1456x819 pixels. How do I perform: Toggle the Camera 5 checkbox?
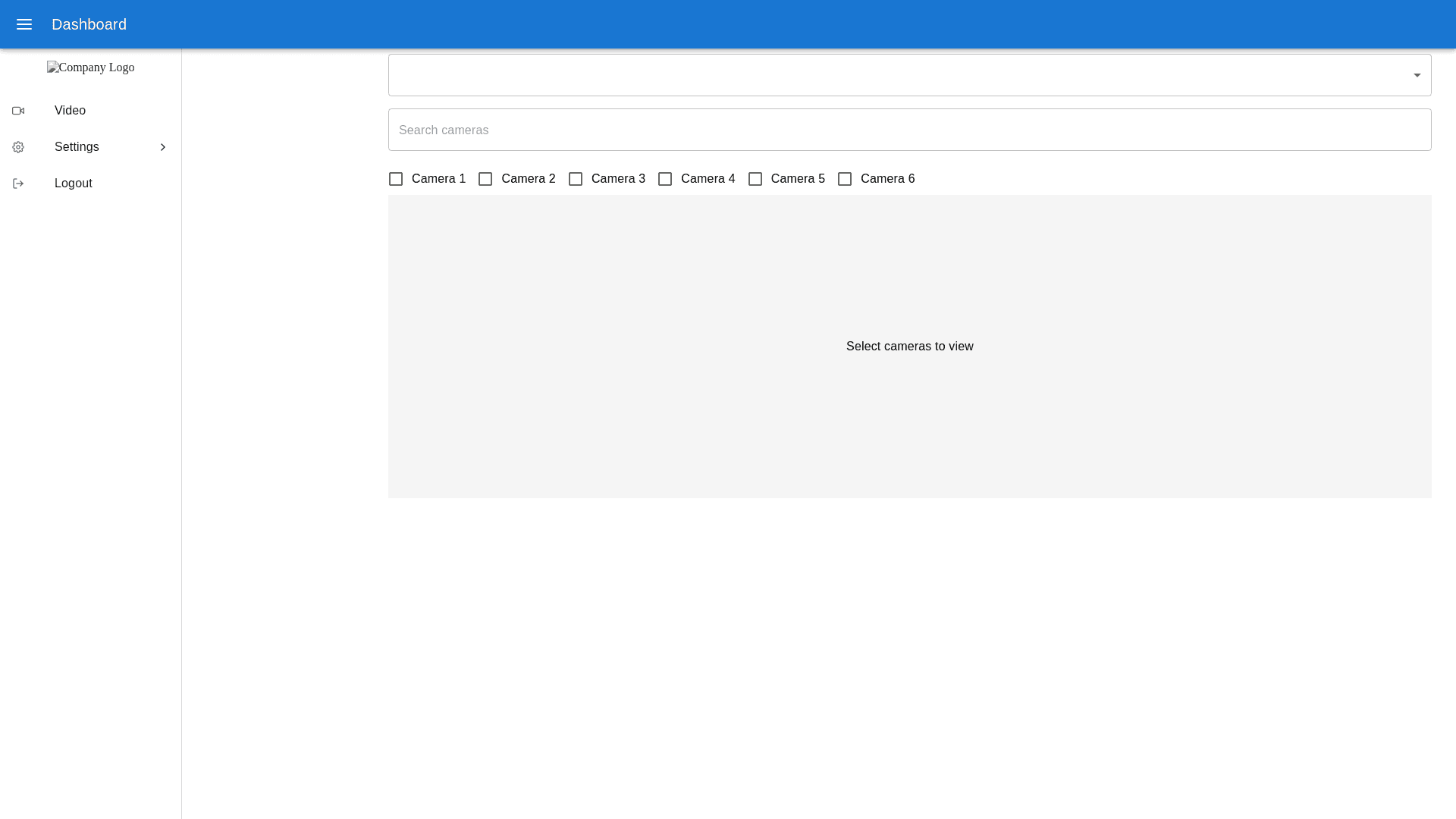coord(755,179)
